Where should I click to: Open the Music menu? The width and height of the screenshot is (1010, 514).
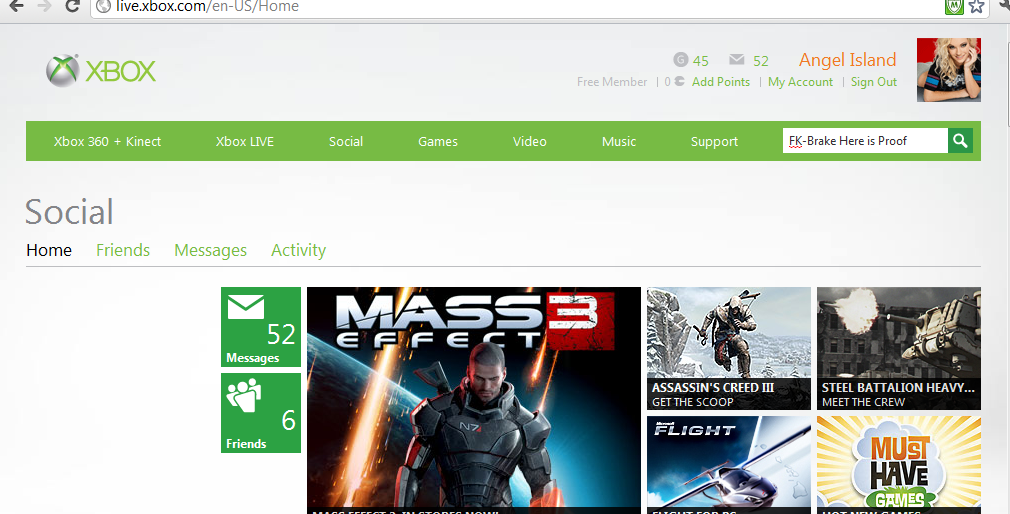coord(619,141)
